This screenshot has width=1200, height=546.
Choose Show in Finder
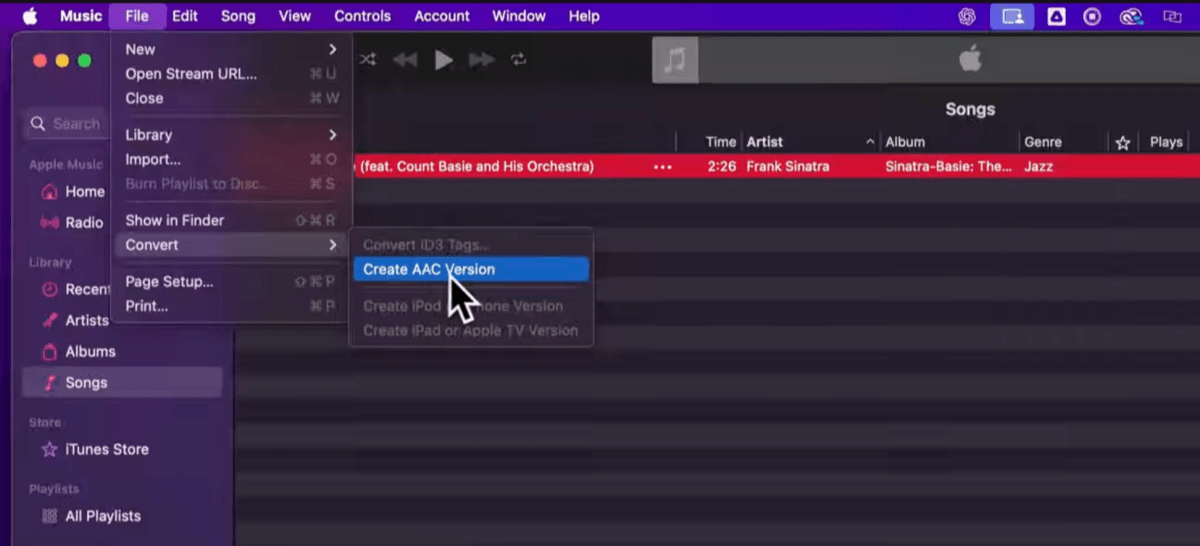coord(231,220)
